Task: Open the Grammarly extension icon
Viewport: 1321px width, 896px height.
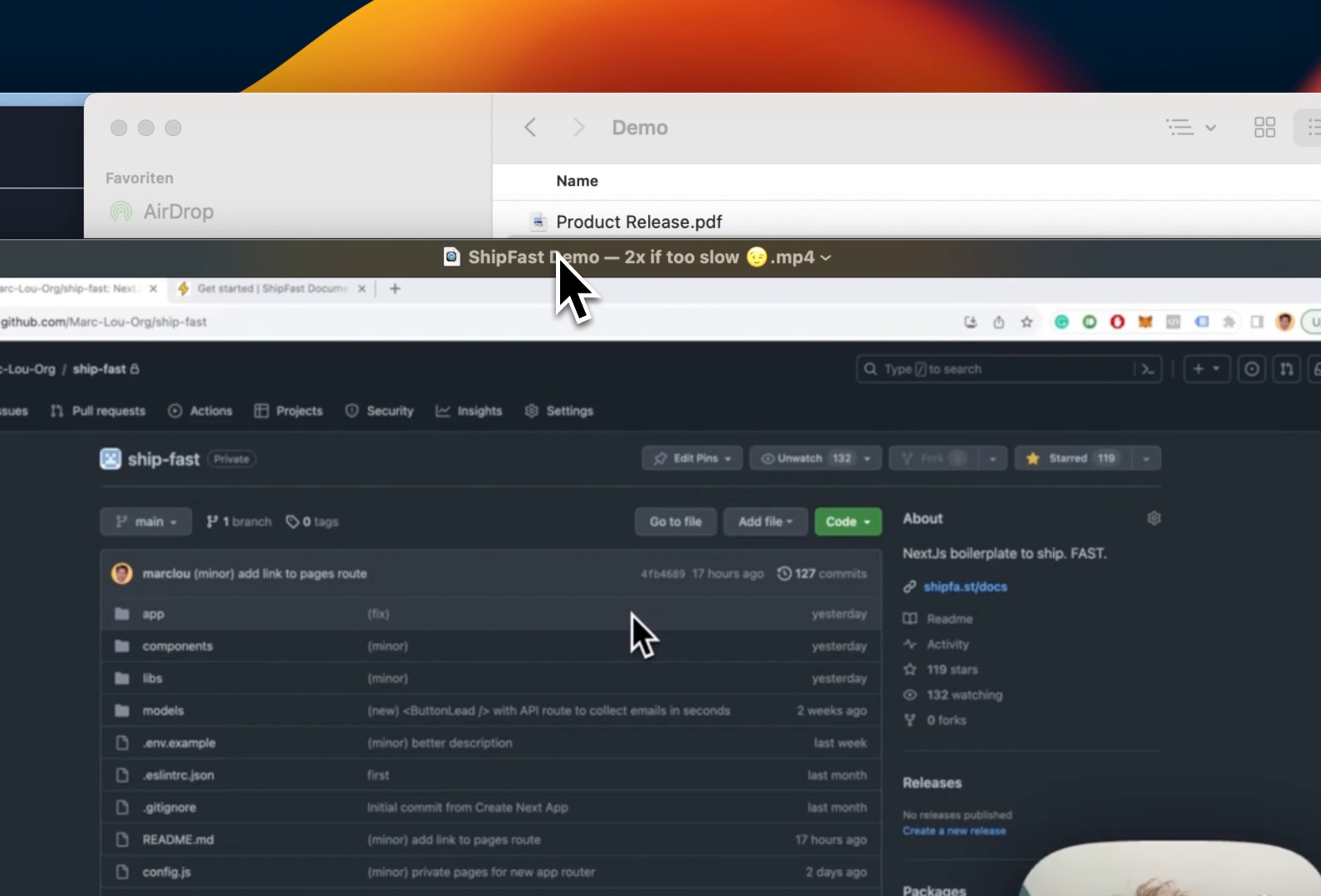Action: [x=1061, y=322]
